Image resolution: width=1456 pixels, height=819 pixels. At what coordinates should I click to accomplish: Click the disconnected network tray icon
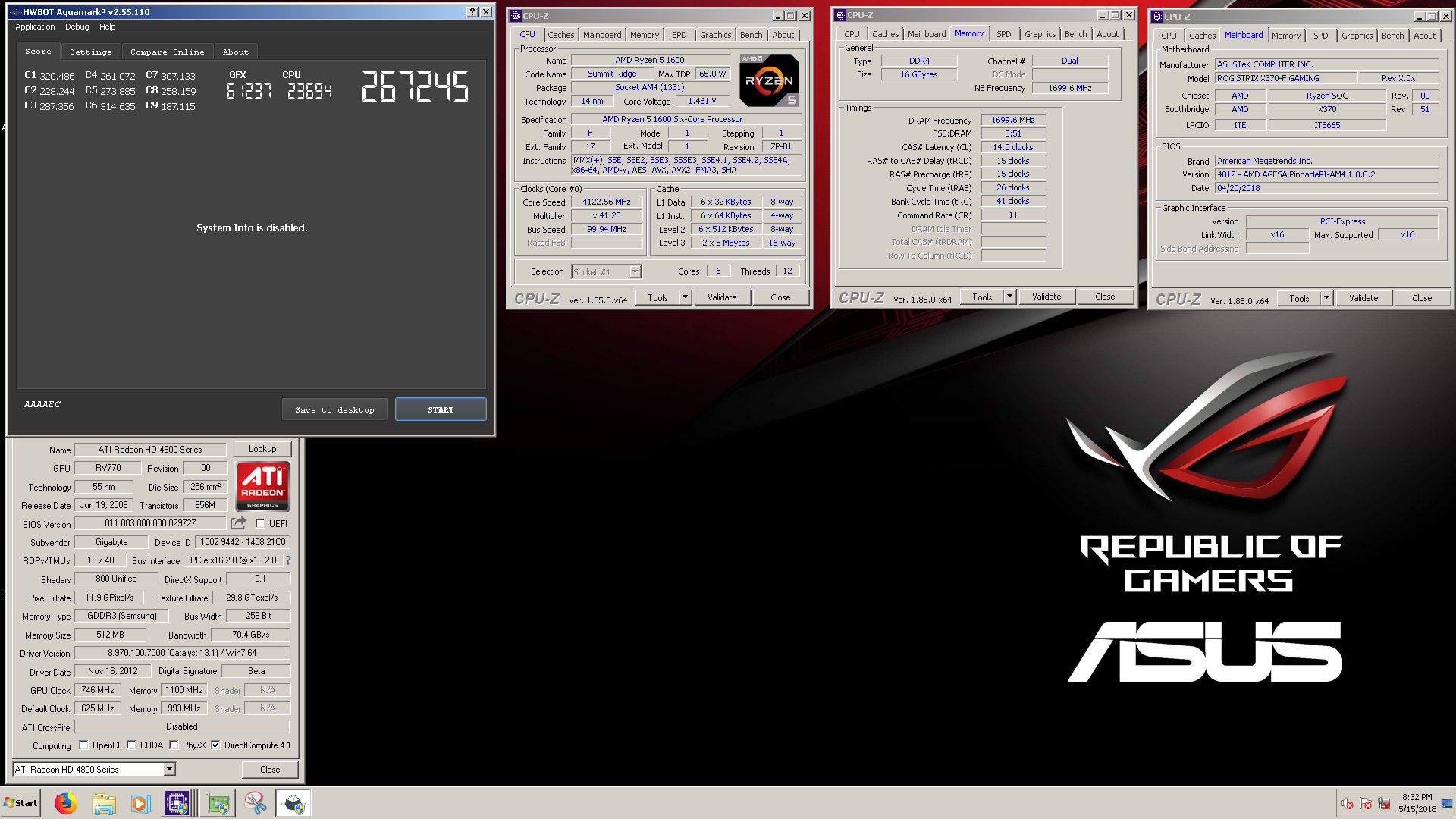point(1384,803)
